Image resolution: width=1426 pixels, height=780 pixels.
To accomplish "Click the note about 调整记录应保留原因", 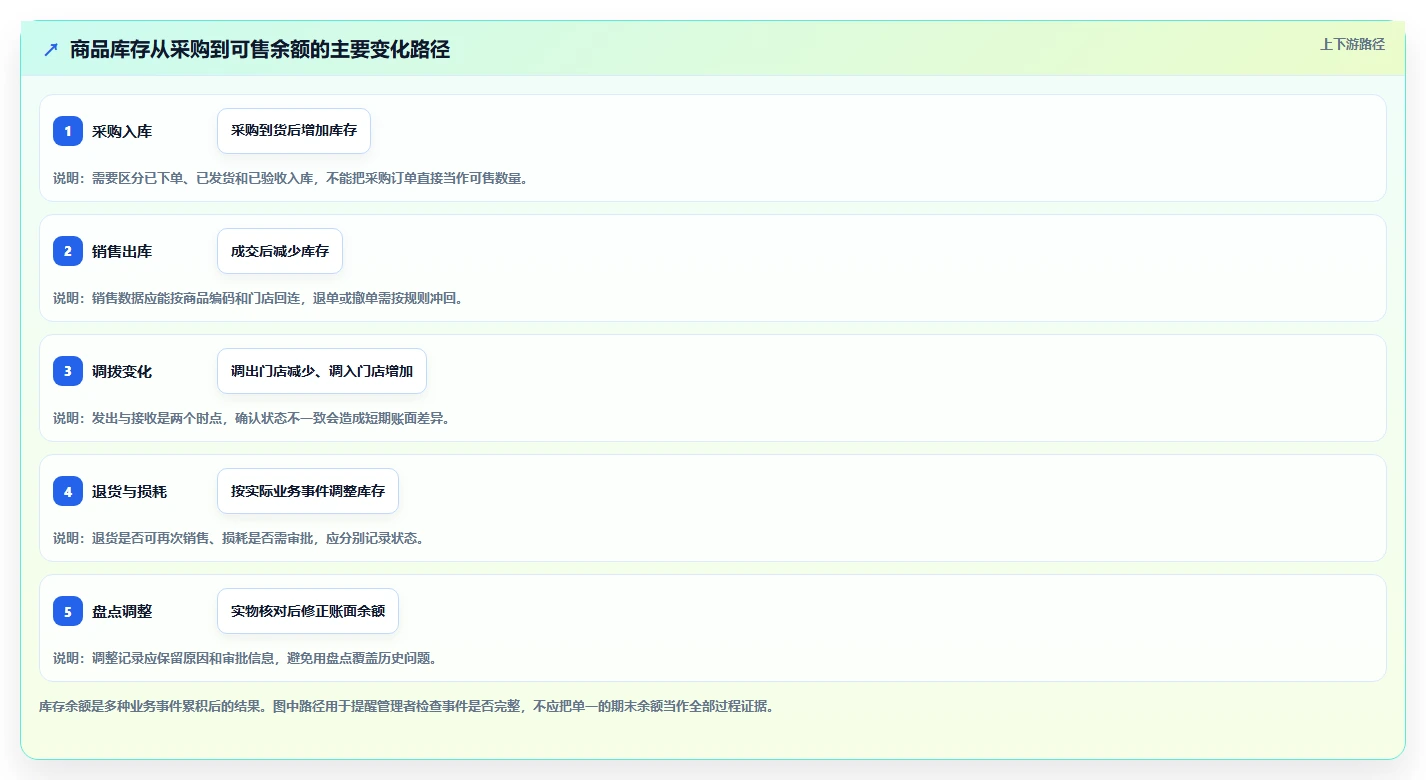I will point(245,658).
